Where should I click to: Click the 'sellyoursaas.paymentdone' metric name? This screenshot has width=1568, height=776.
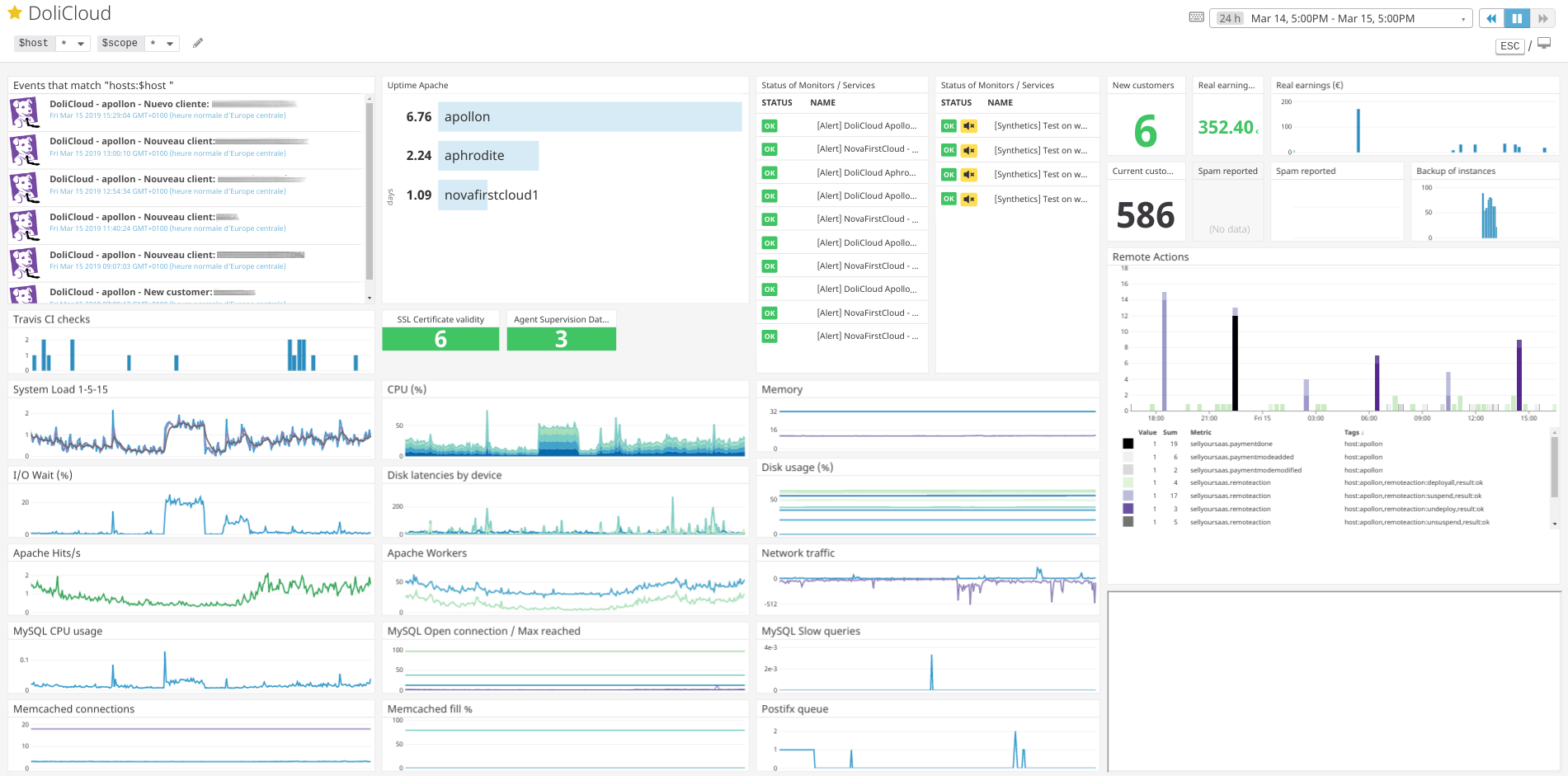(1231, 444)
